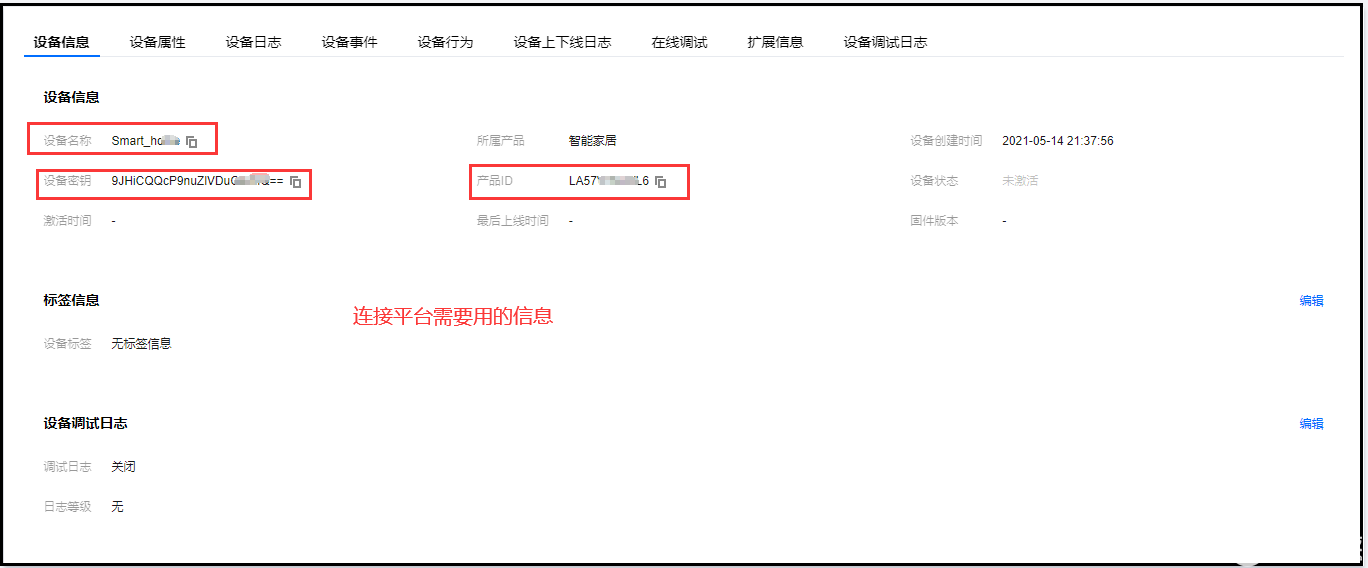Screen dimensions: 1368x568
Task: Open the 在线调试 tab
Action: click(679, 42)
